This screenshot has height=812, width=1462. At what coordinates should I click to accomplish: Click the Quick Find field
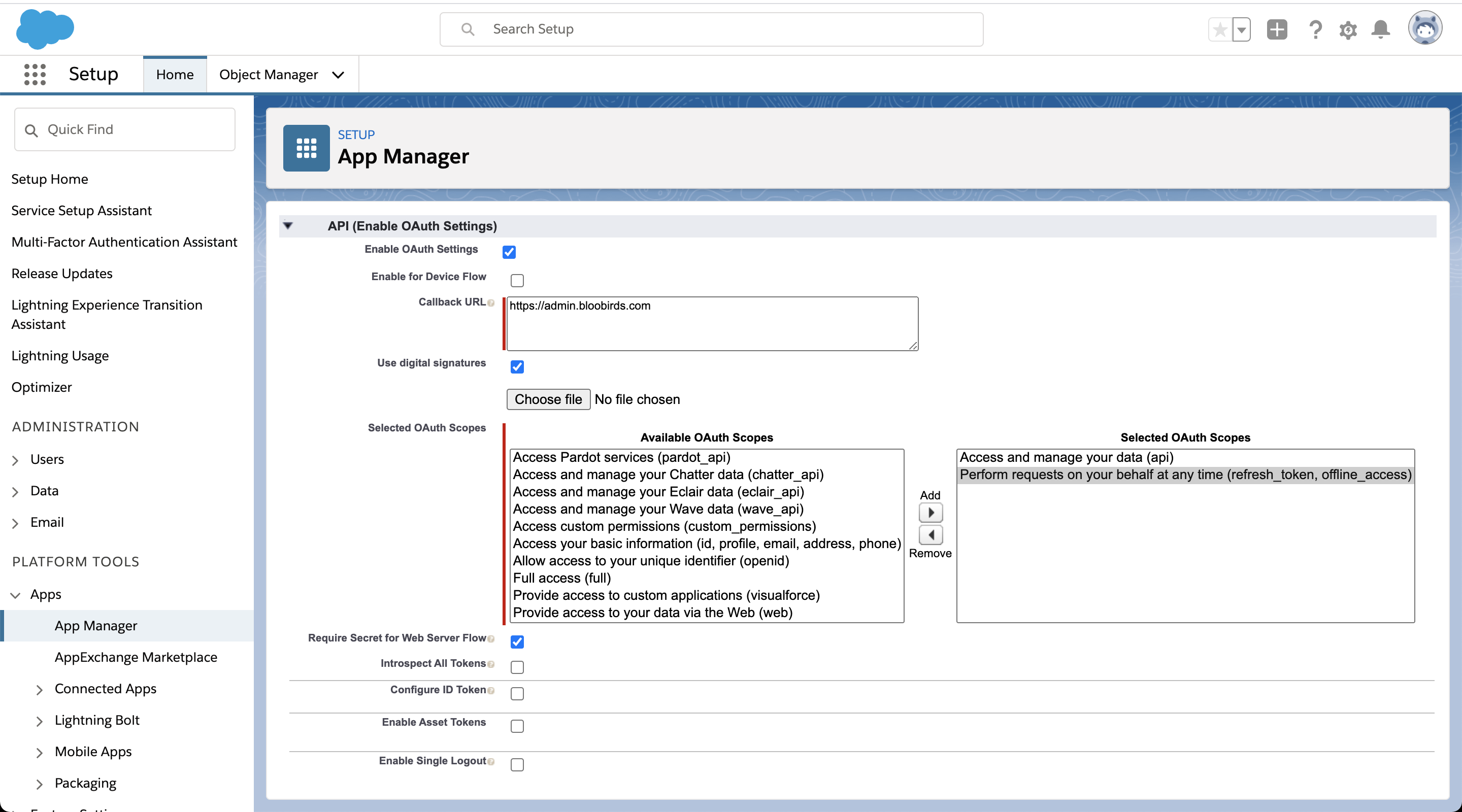coord(125,129)
